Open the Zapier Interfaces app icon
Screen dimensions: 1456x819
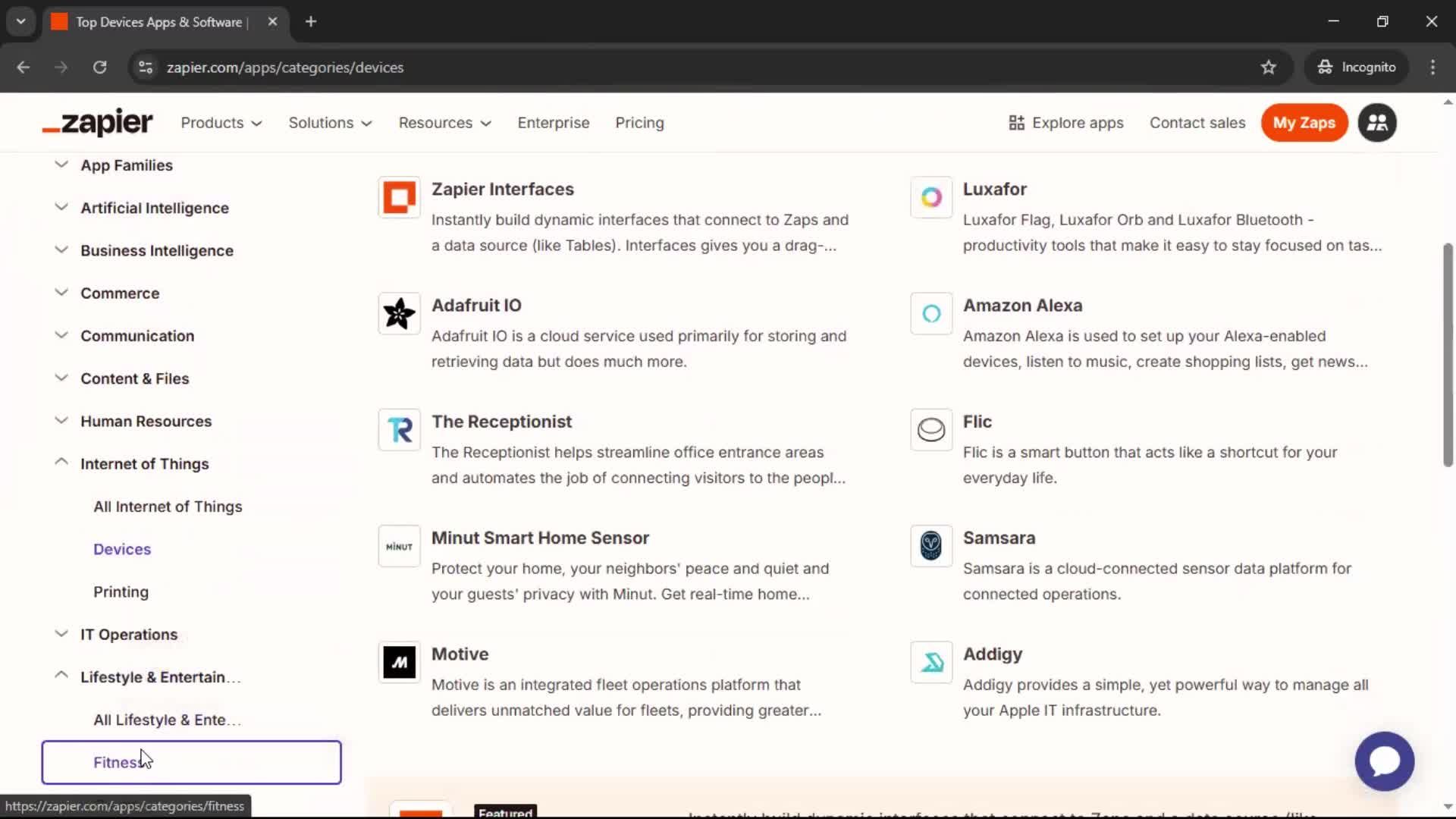[399, 197]
